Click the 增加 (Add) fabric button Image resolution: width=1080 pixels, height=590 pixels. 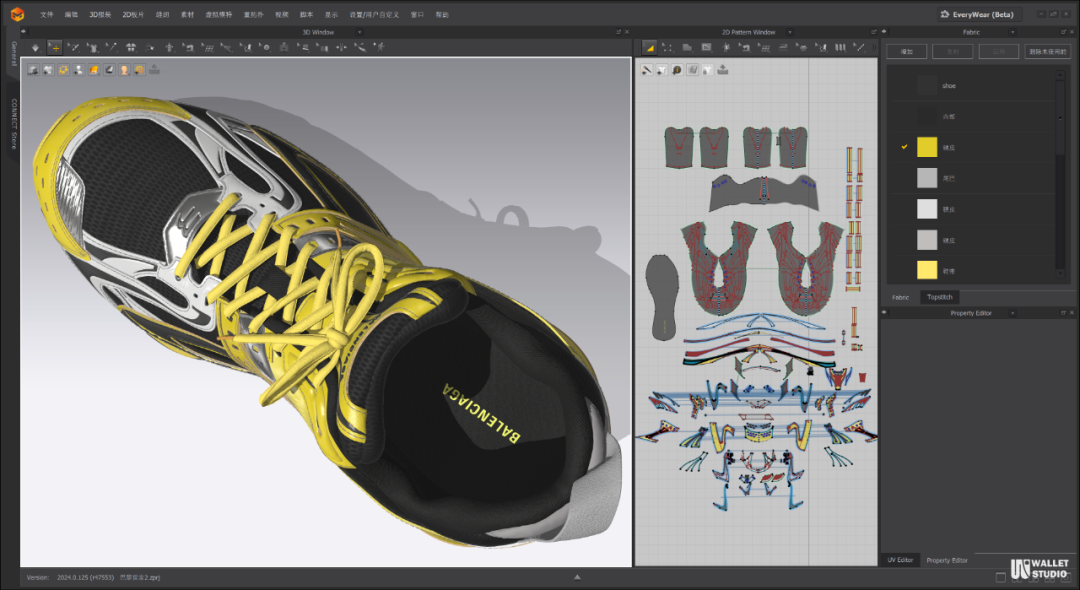click(906, 52)
